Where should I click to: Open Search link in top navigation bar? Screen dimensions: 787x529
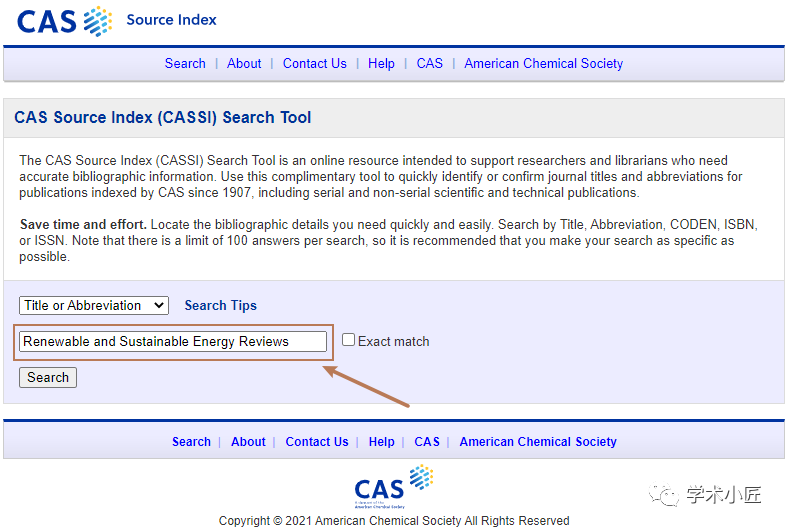(x=185, y=64)
